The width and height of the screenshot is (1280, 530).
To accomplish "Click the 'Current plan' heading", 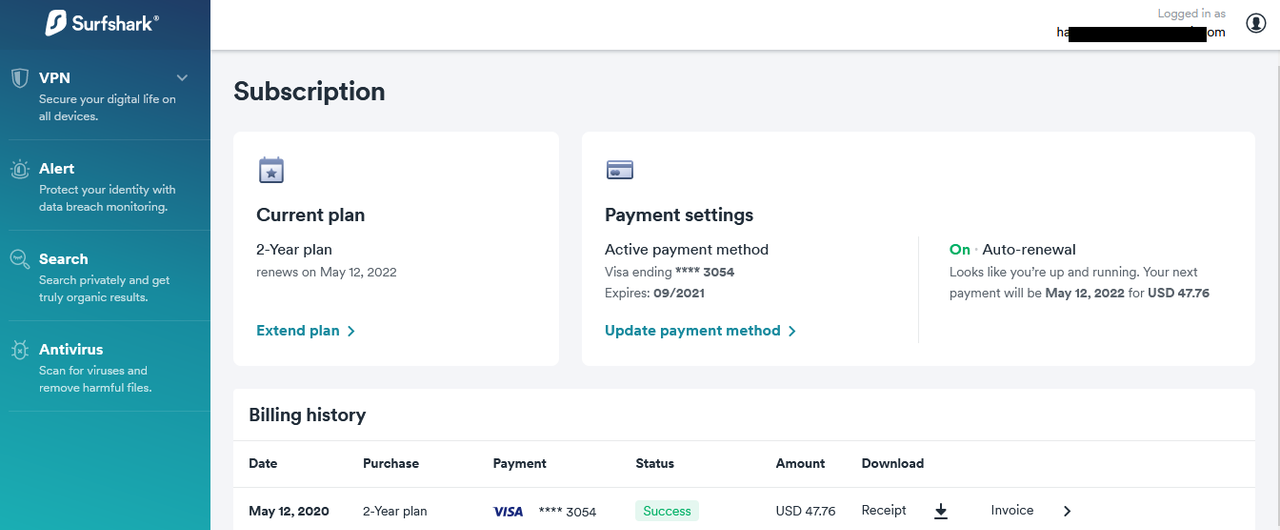I will 311,215.
